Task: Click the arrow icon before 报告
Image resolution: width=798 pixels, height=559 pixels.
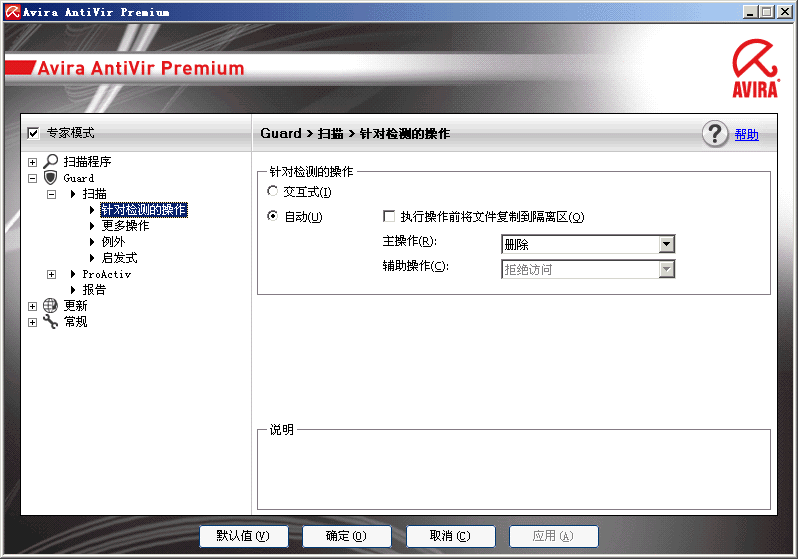Action: pyautogui.click(x=73, y=290)
